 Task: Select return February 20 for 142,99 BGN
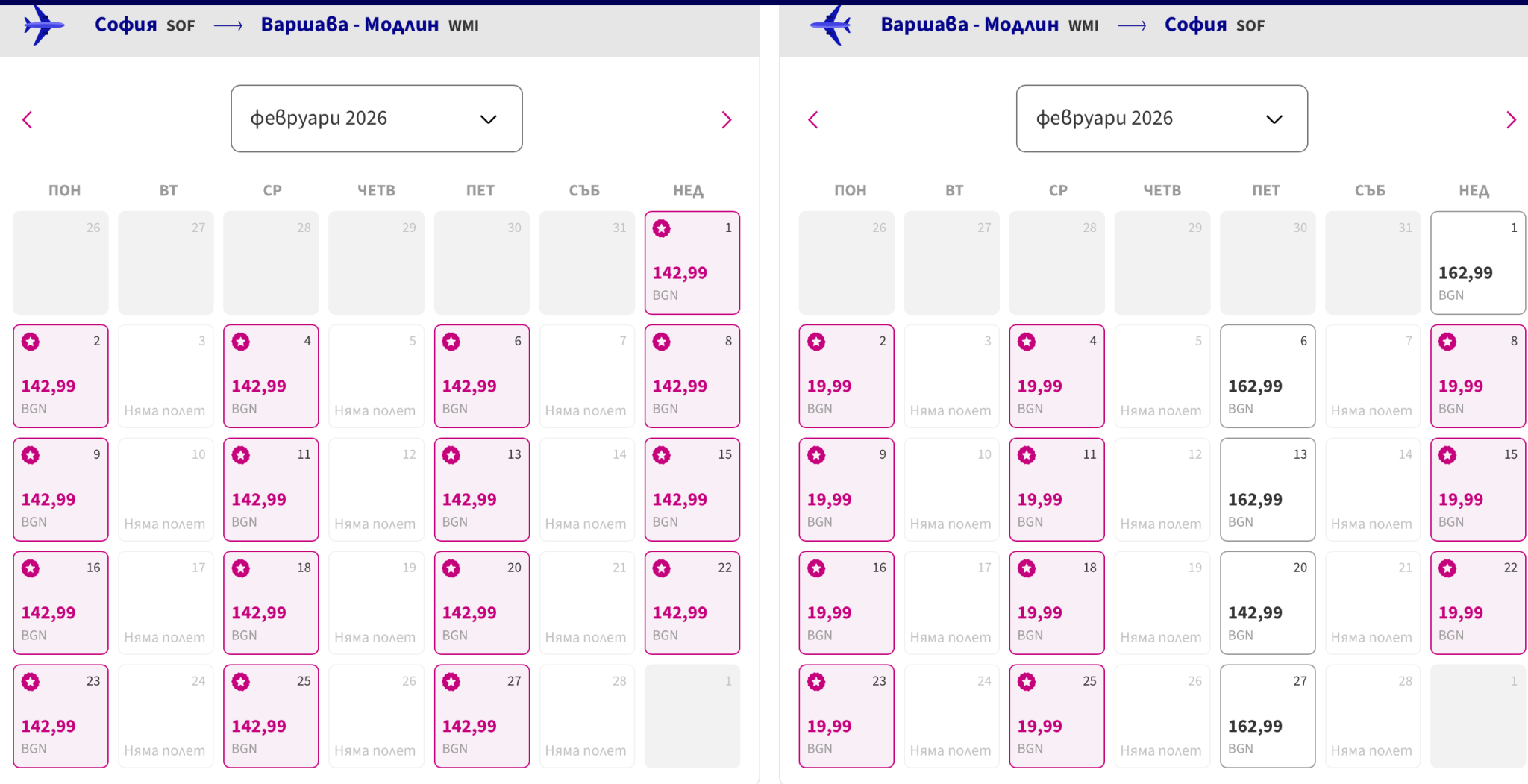[1267, 603]
